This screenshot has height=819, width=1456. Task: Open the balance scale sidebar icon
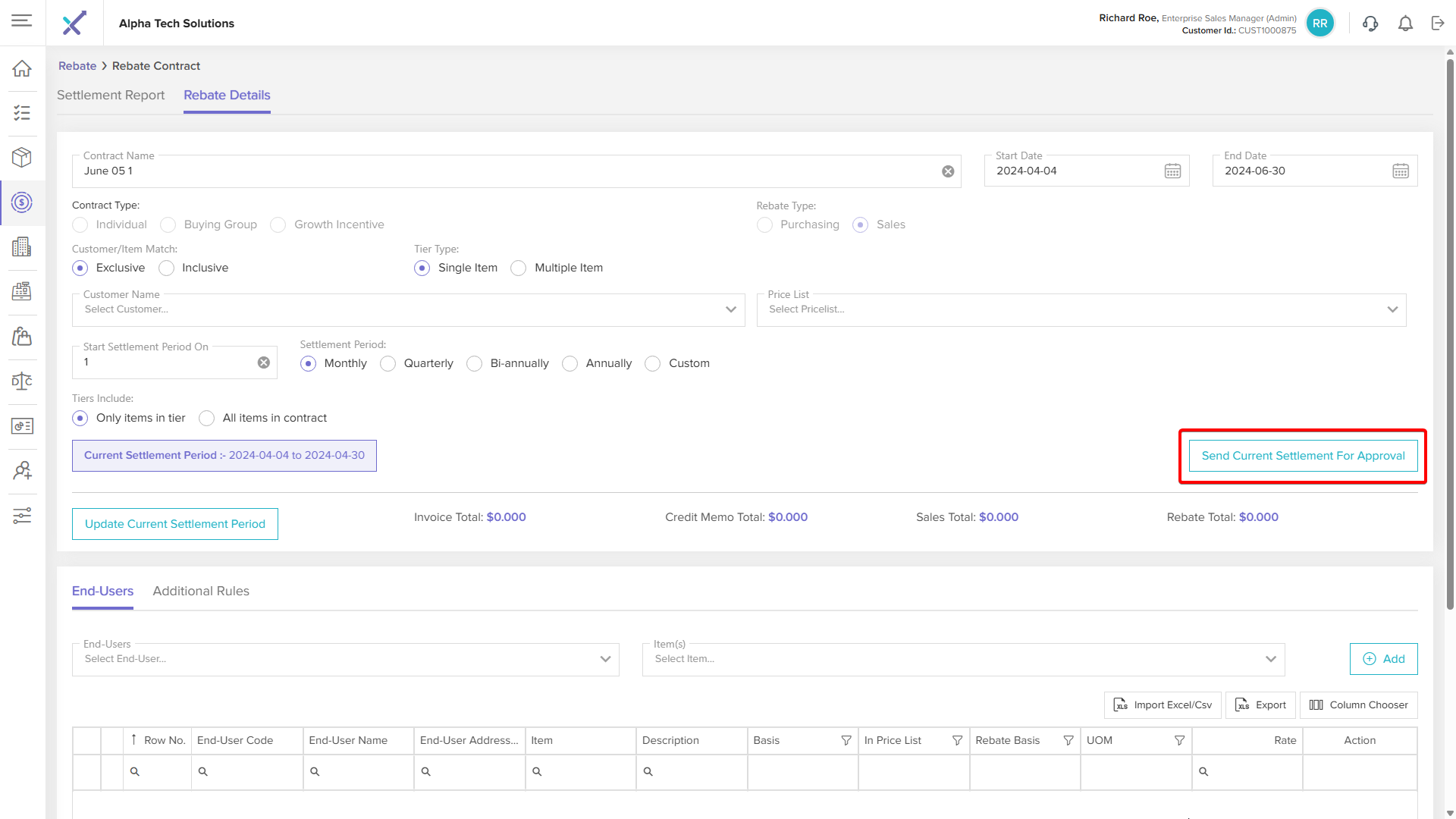[22, 381]
